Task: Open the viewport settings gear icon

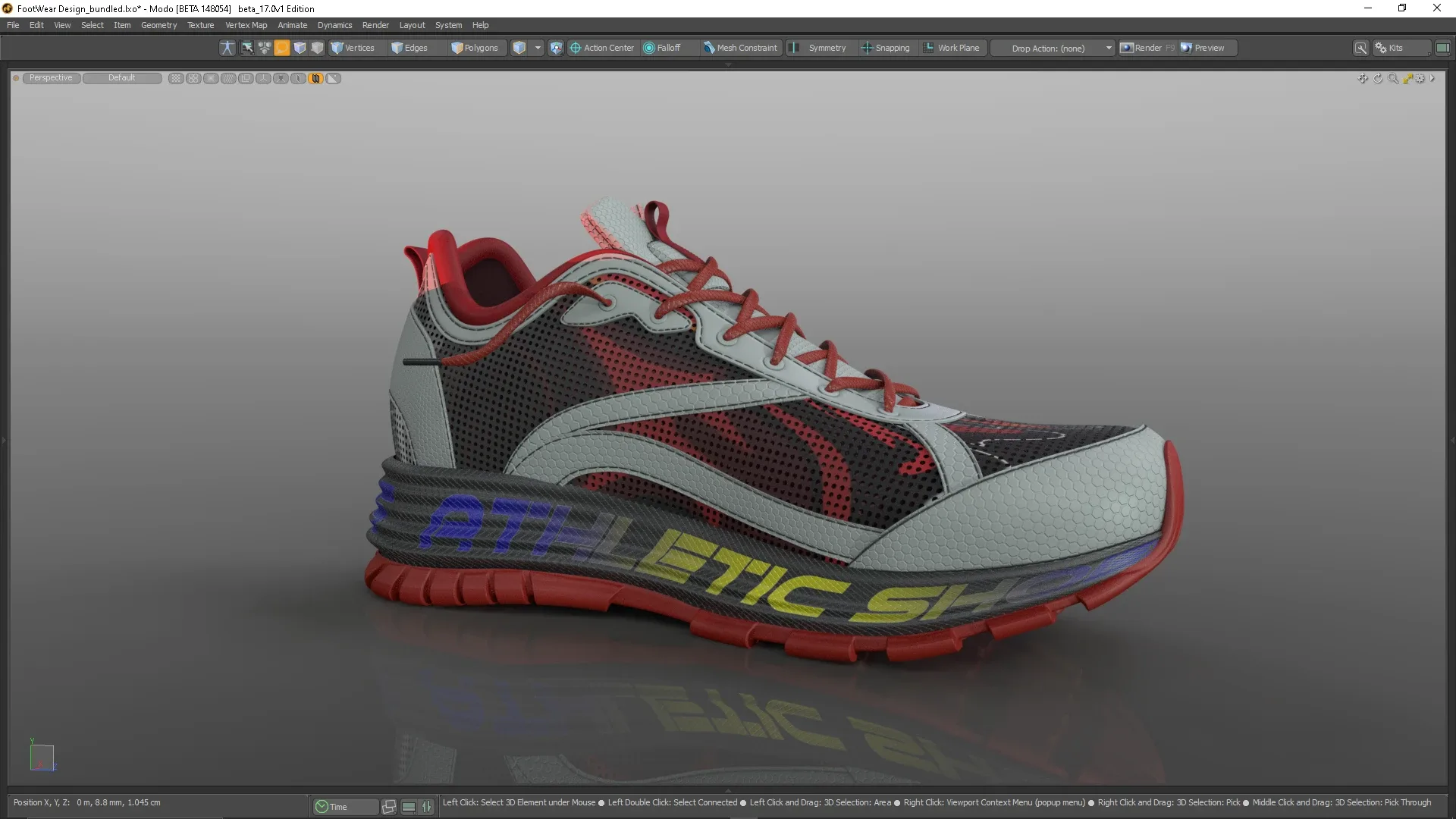Action: tap(1420, 78)
